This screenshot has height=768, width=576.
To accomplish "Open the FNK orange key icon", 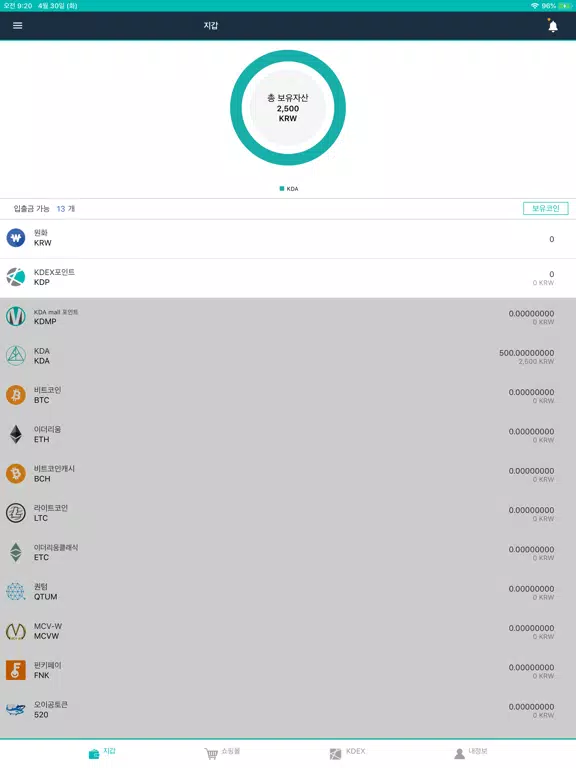I will (x=16, y=670).
